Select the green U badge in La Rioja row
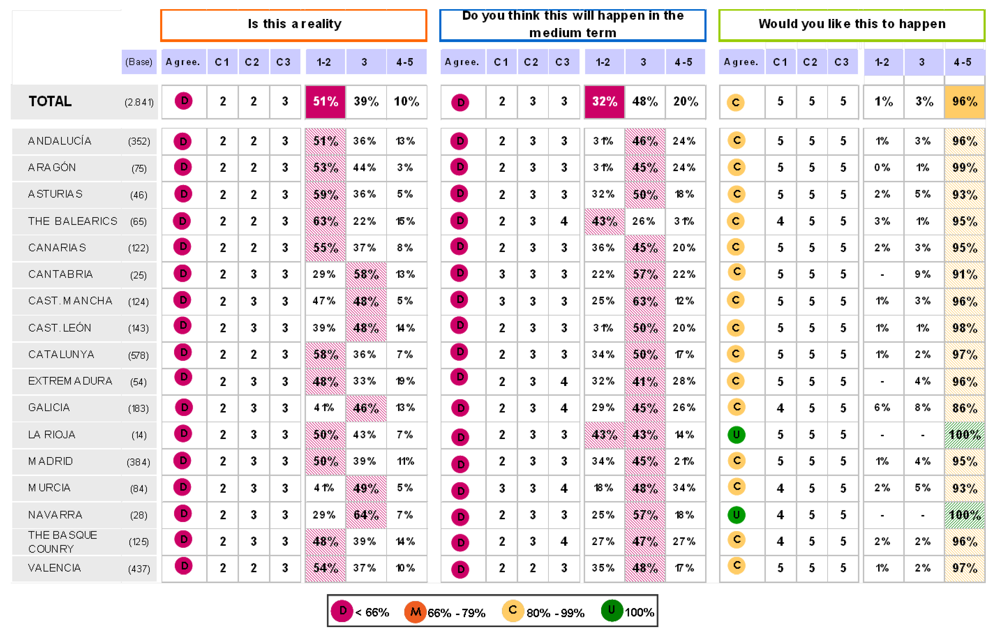Viewport: 1000px width, 642px height. point(736,435)
